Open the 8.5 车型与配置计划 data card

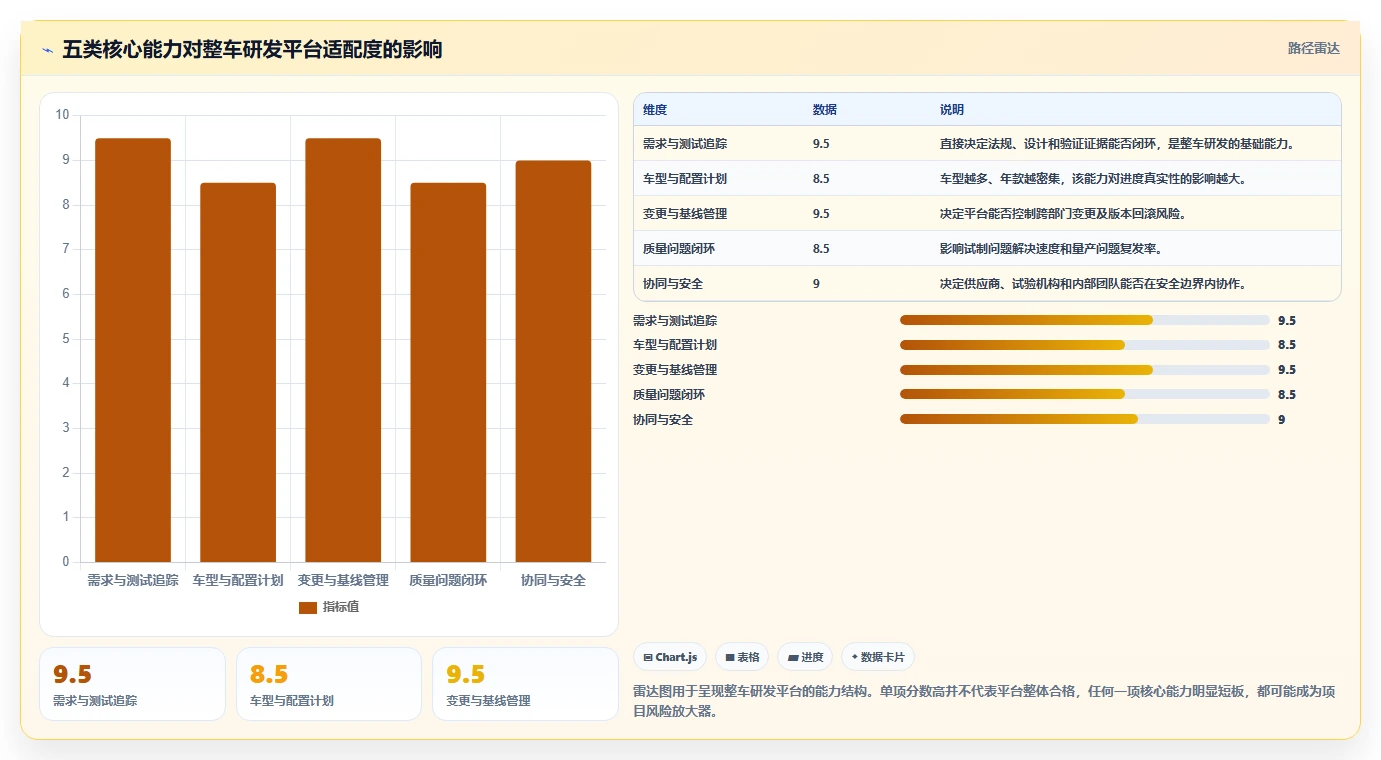click(x=329, y=684)
